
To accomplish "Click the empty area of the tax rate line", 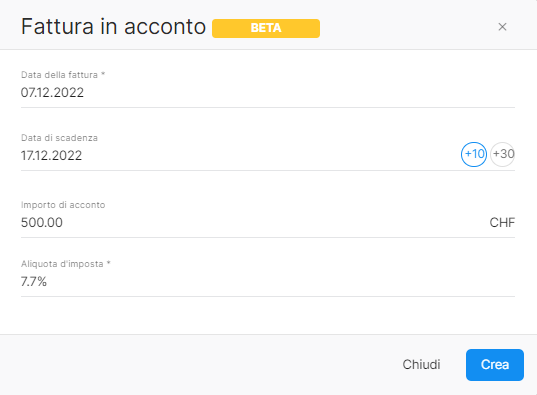I will [281, 282].
